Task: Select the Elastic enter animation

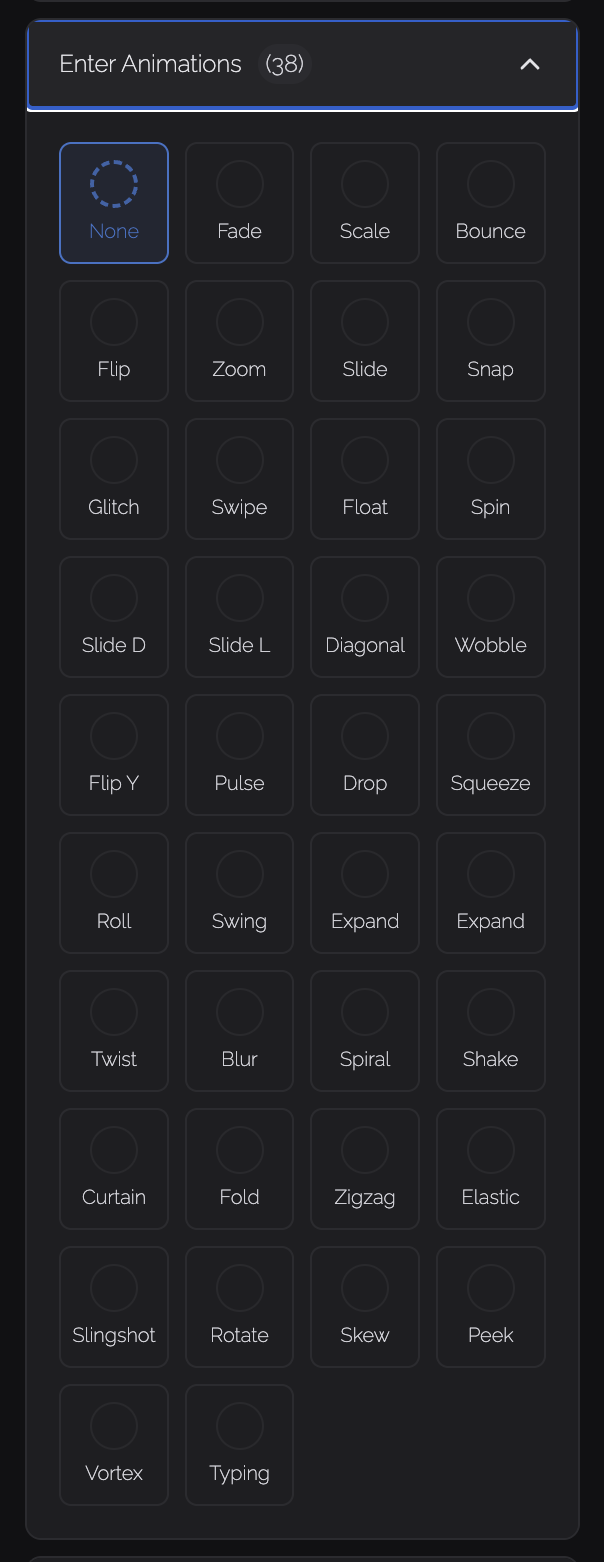Action: [491, 1169]
